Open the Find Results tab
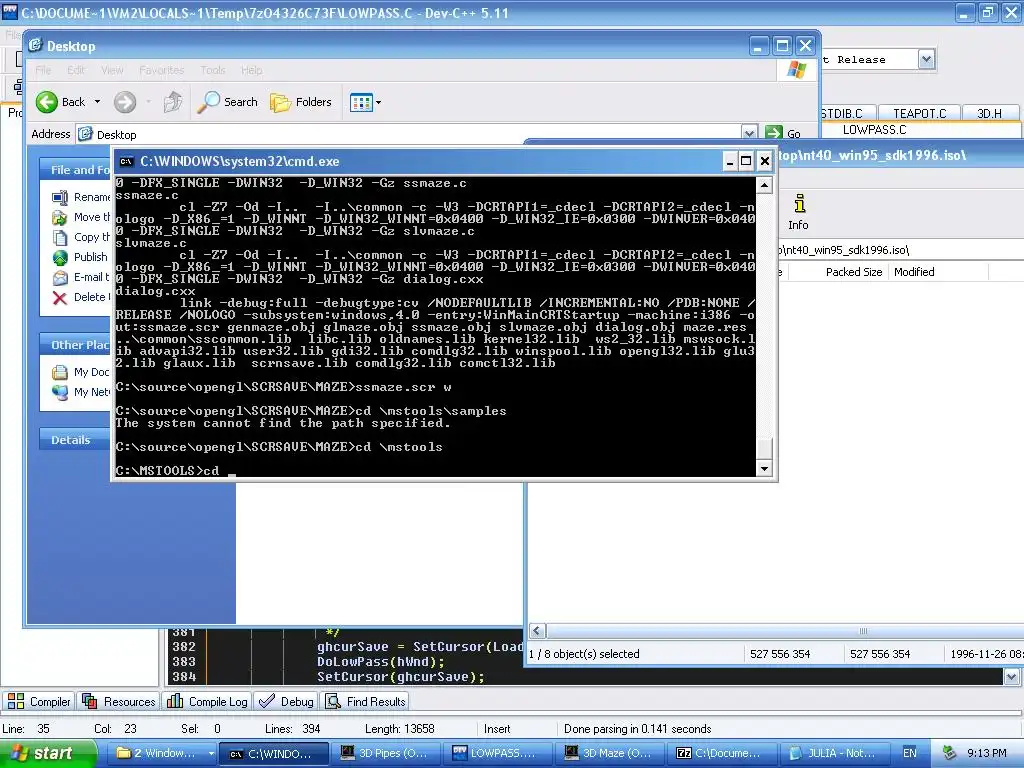Screen dimensions: 1024x768 pyautogui.click(x=366, y=701)
